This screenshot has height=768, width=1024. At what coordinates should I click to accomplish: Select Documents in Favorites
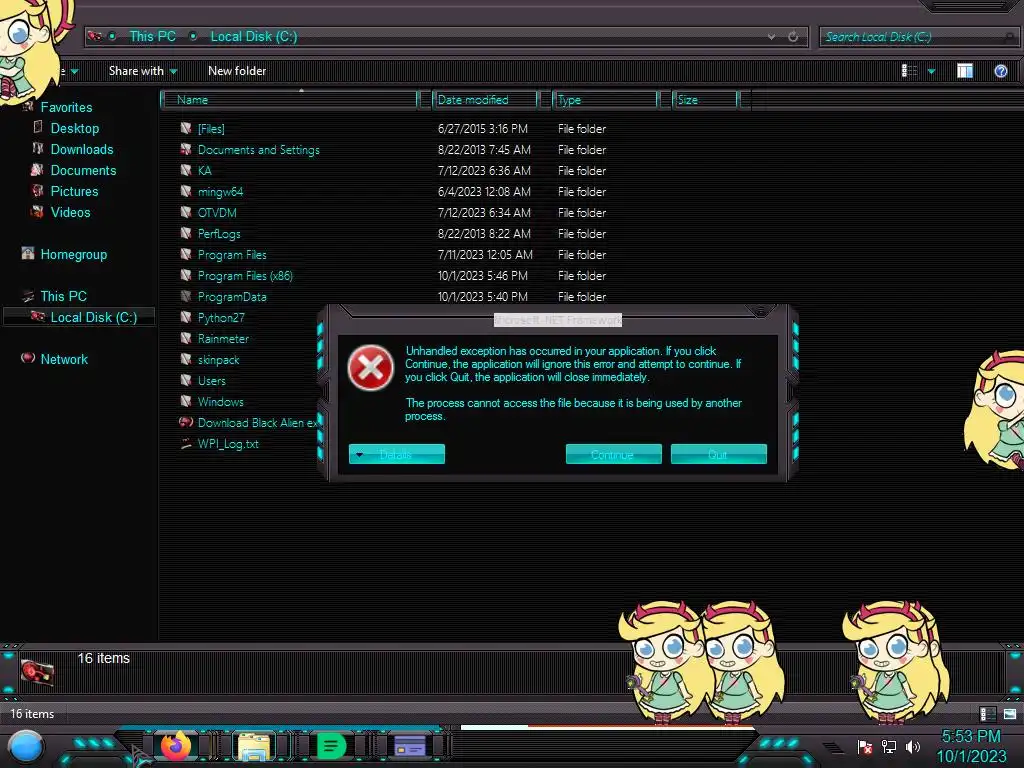point(83,170)
